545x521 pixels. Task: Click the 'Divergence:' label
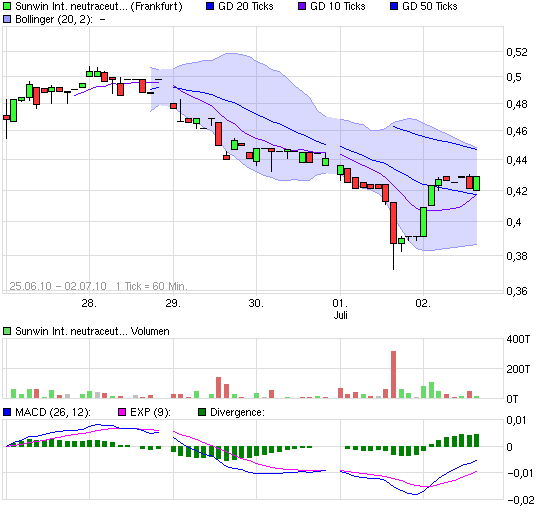[237, 412]
